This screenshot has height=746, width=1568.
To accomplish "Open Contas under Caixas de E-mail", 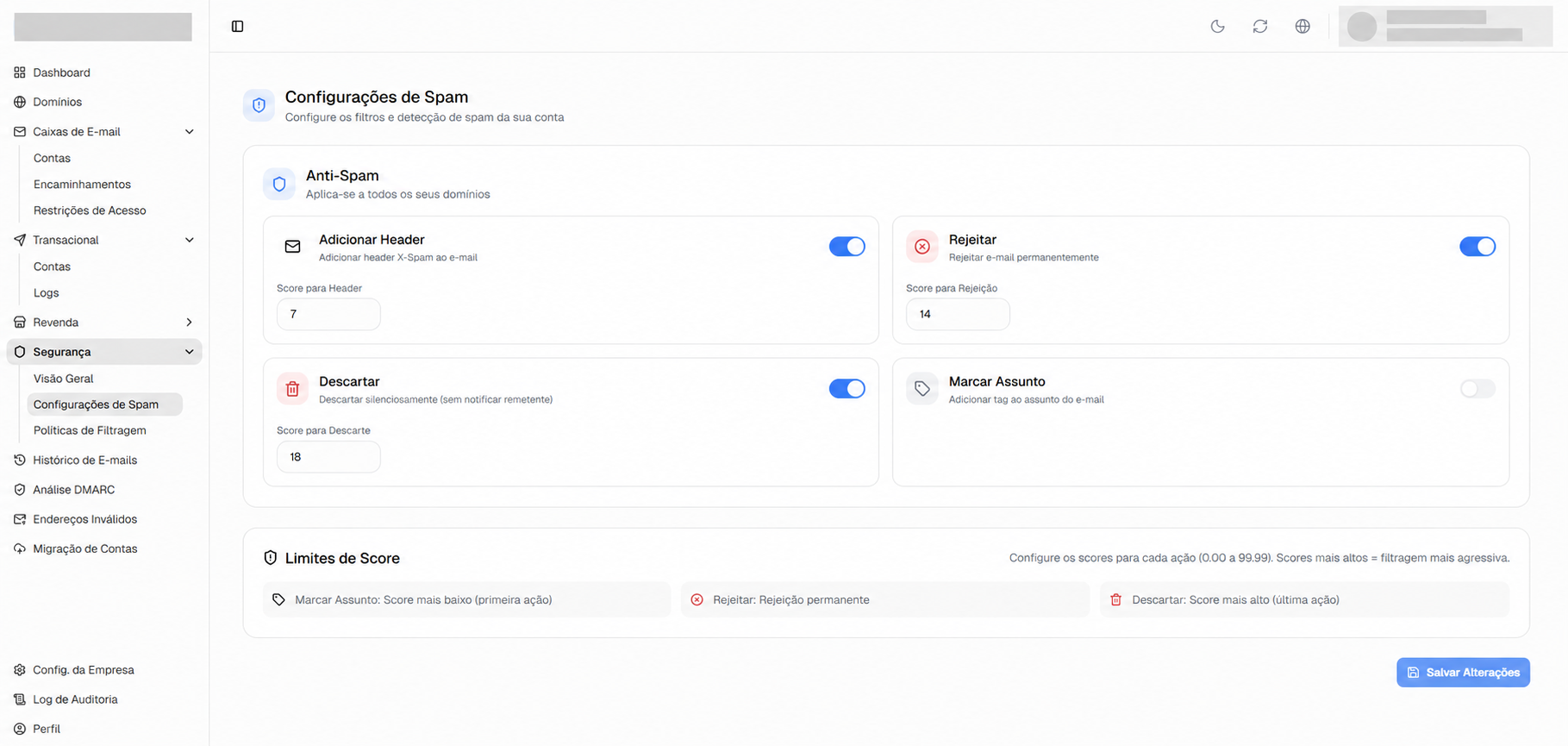I will (52, 158).
